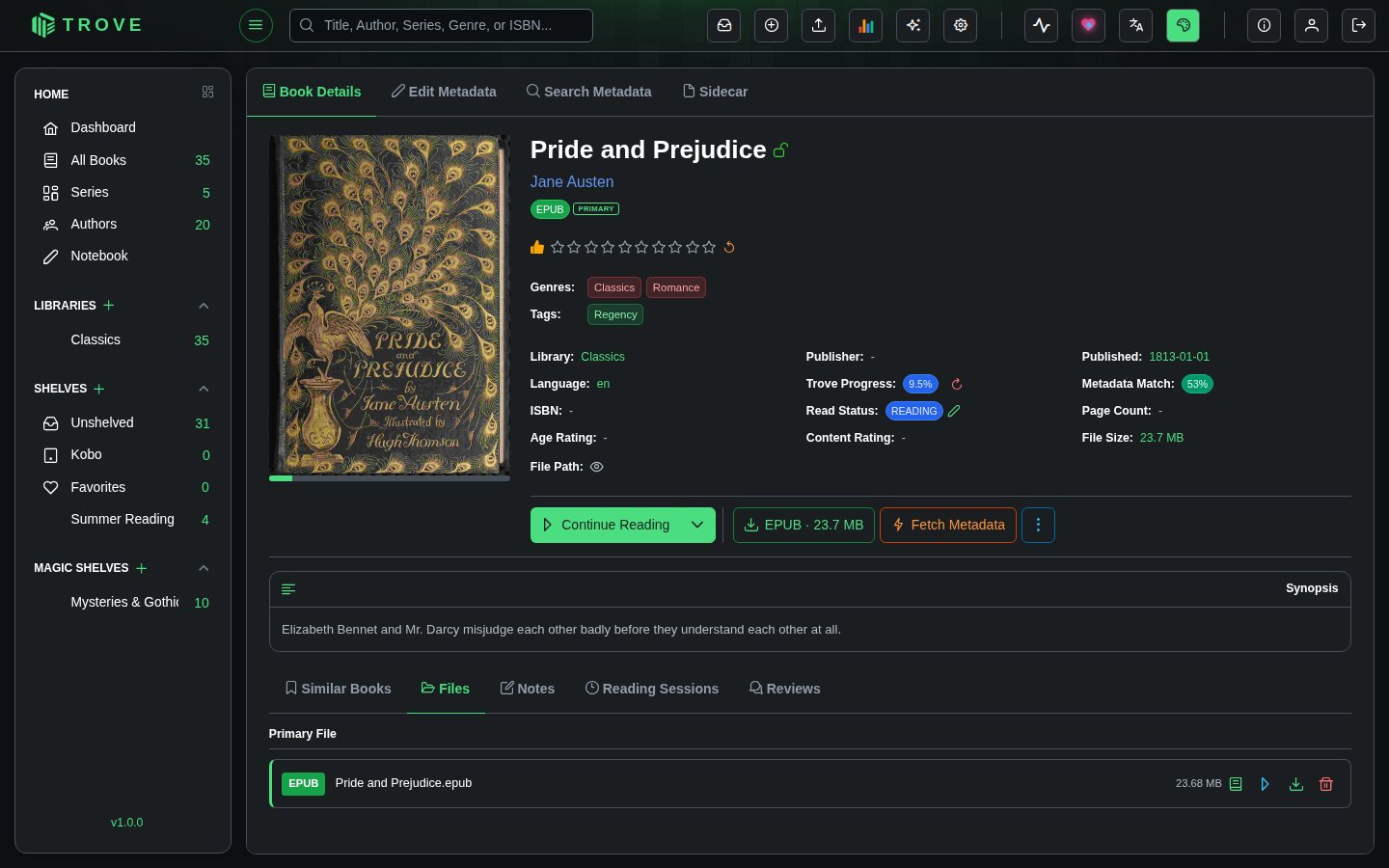Screen dimensions: 1389x868
Task: Click the activity pulse icon
Action: coord(1042,25)
